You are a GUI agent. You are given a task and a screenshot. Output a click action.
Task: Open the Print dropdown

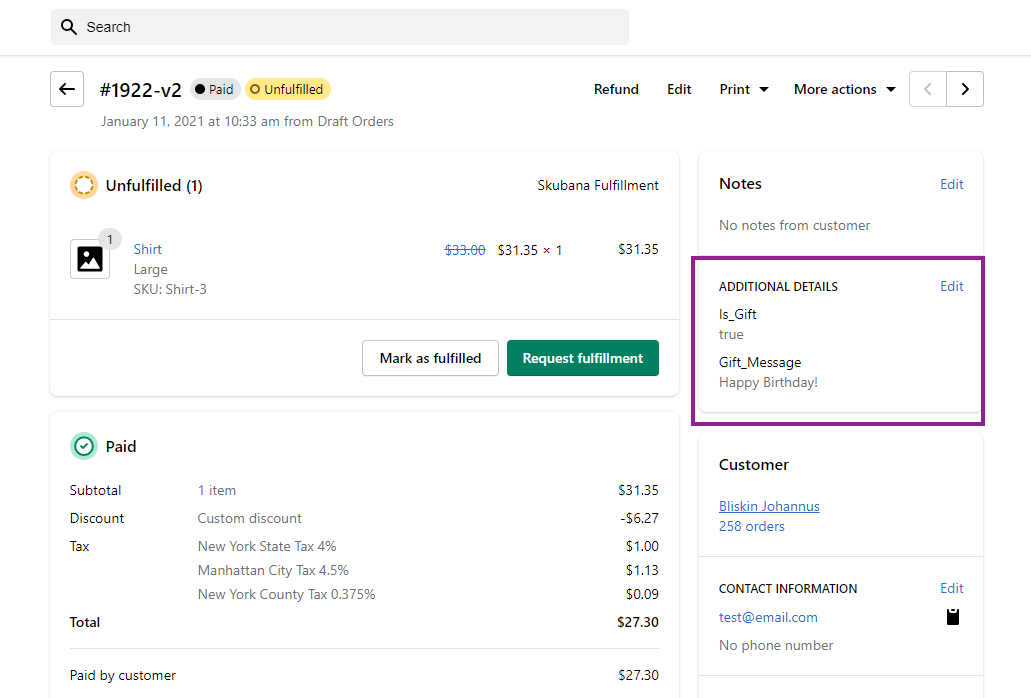pos(744,89)
